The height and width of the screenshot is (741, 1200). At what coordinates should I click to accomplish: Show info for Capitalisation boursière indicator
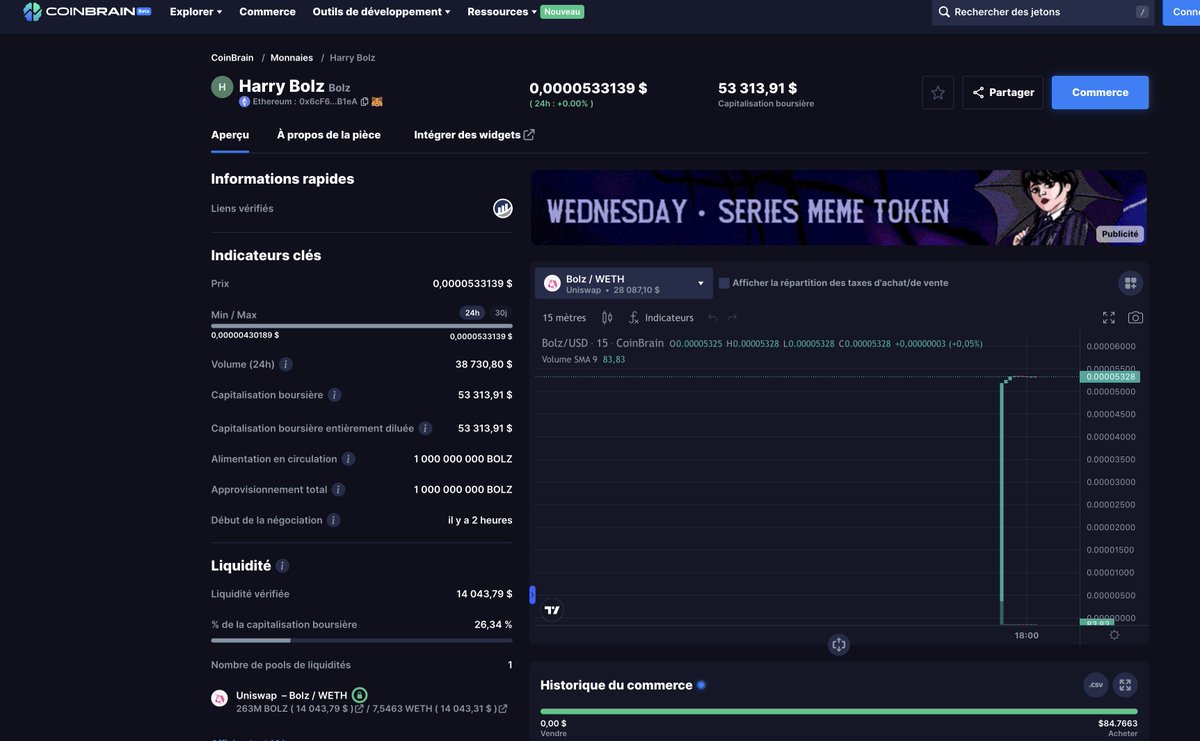(x=334, y=395)
